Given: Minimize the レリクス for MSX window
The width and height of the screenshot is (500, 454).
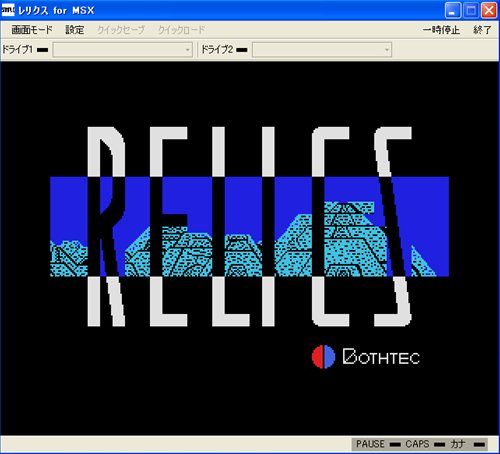Looking at the screenshot, I should (452, 10).
